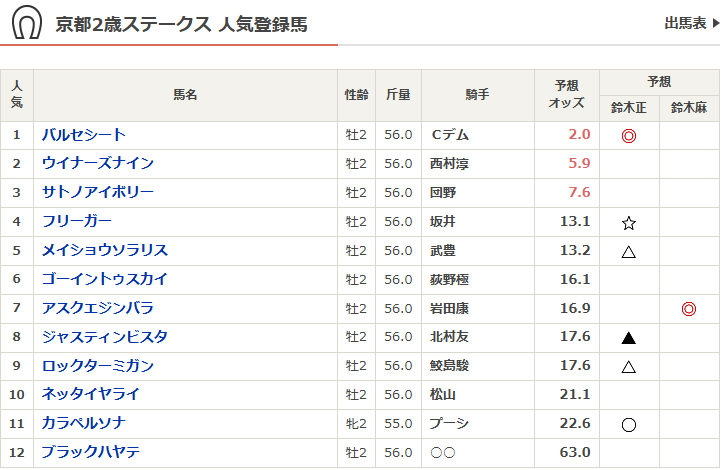Click white triangle mark for ロックターミガン
The height and width of the screenshot is (470, 721).
[629, 367]
